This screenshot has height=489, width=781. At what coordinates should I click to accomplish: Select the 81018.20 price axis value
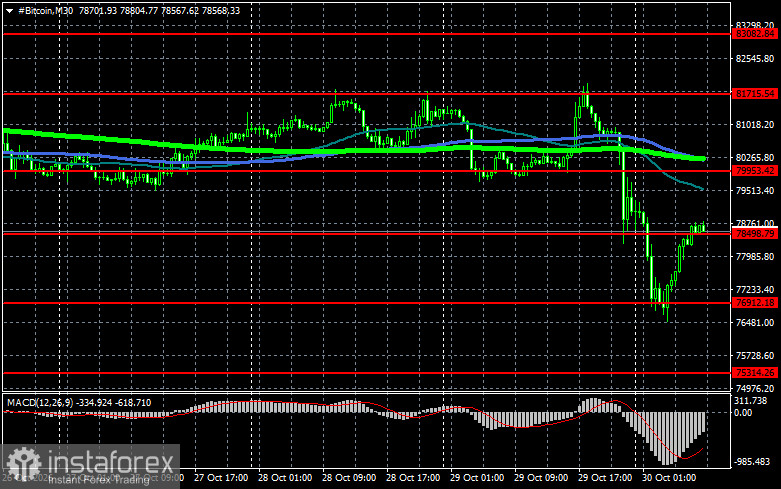pyautogui.click(x=755, y=124)
